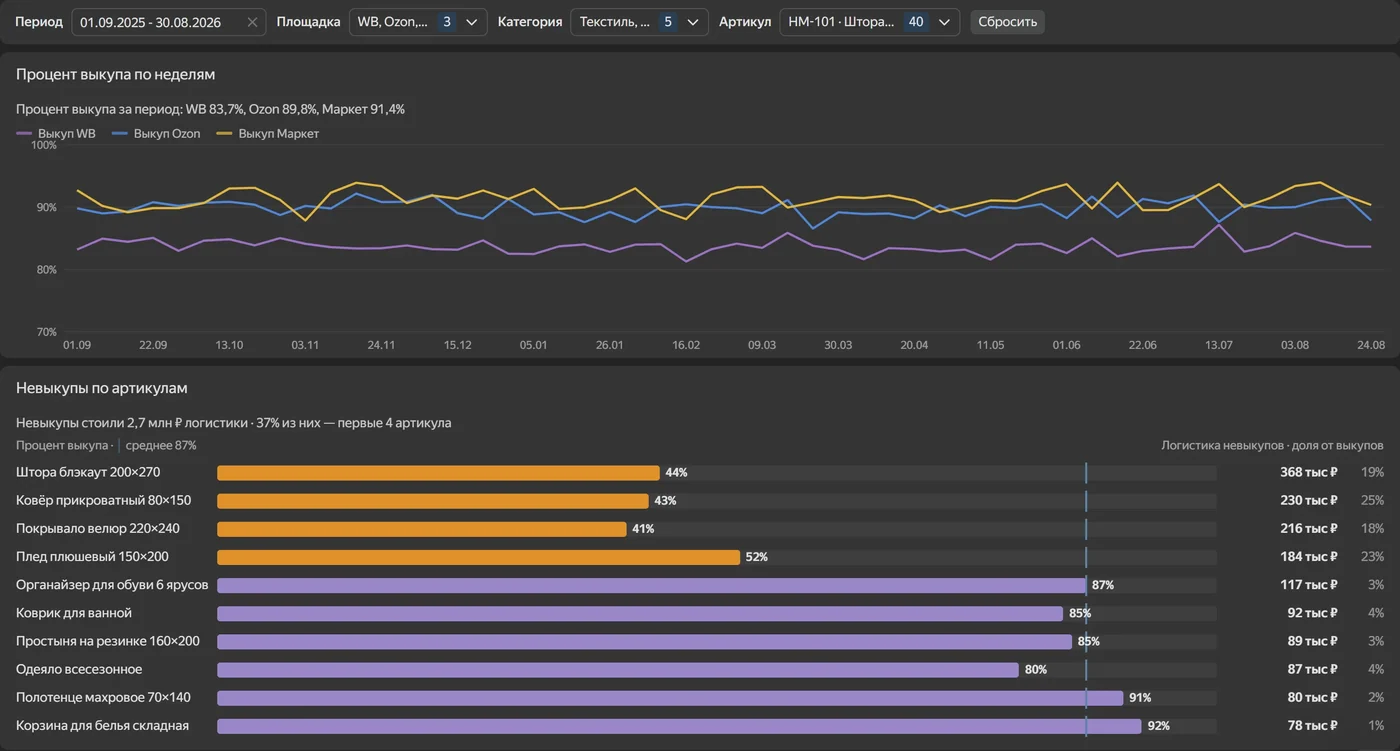Click the 01.09 date label on the chart axis
Viewport: 1400px width, 751px height.
77,345
